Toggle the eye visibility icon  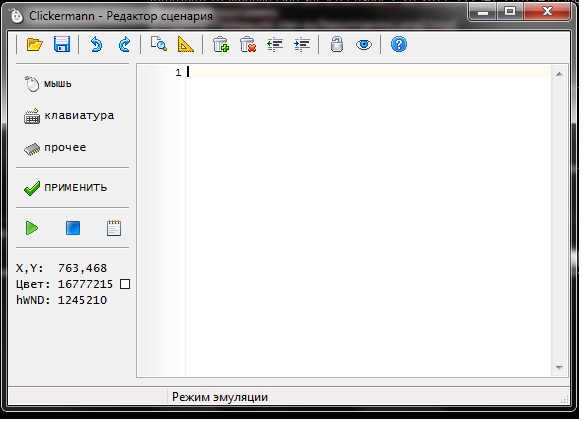pos(364,45)
